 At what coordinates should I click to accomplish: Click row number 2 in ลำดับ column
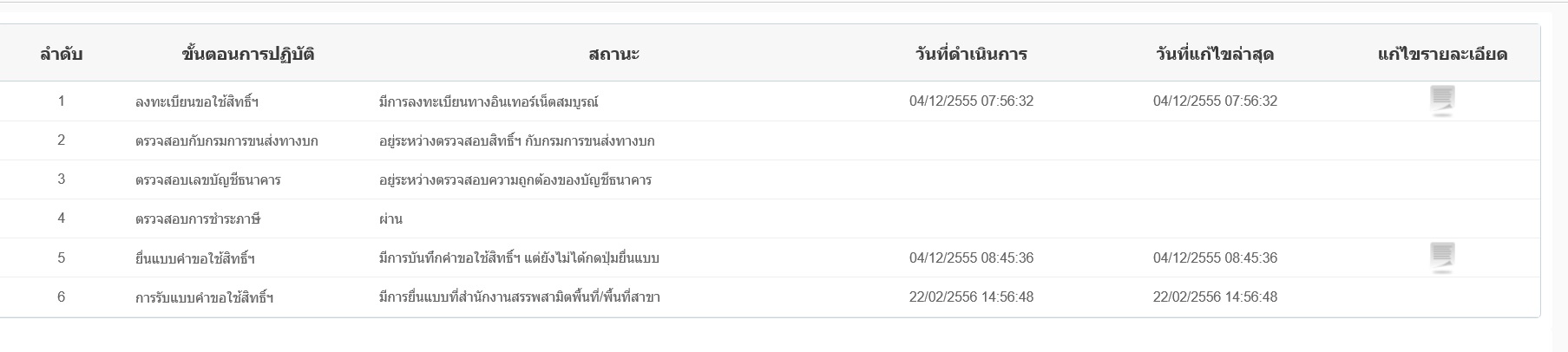pyautogui.click(x=61, y=140)
